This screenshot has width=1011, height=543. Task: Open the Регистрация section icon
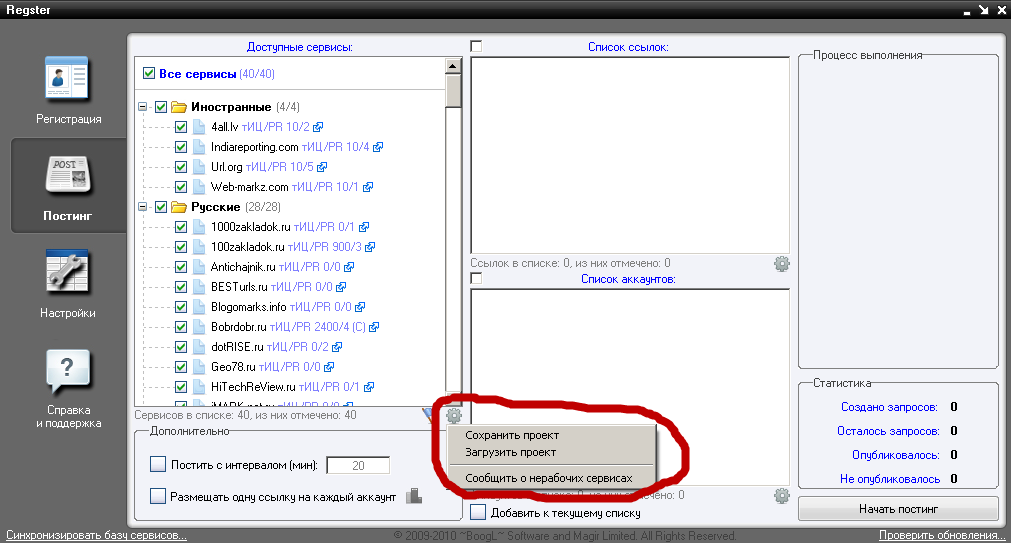(x=66, y=78)
